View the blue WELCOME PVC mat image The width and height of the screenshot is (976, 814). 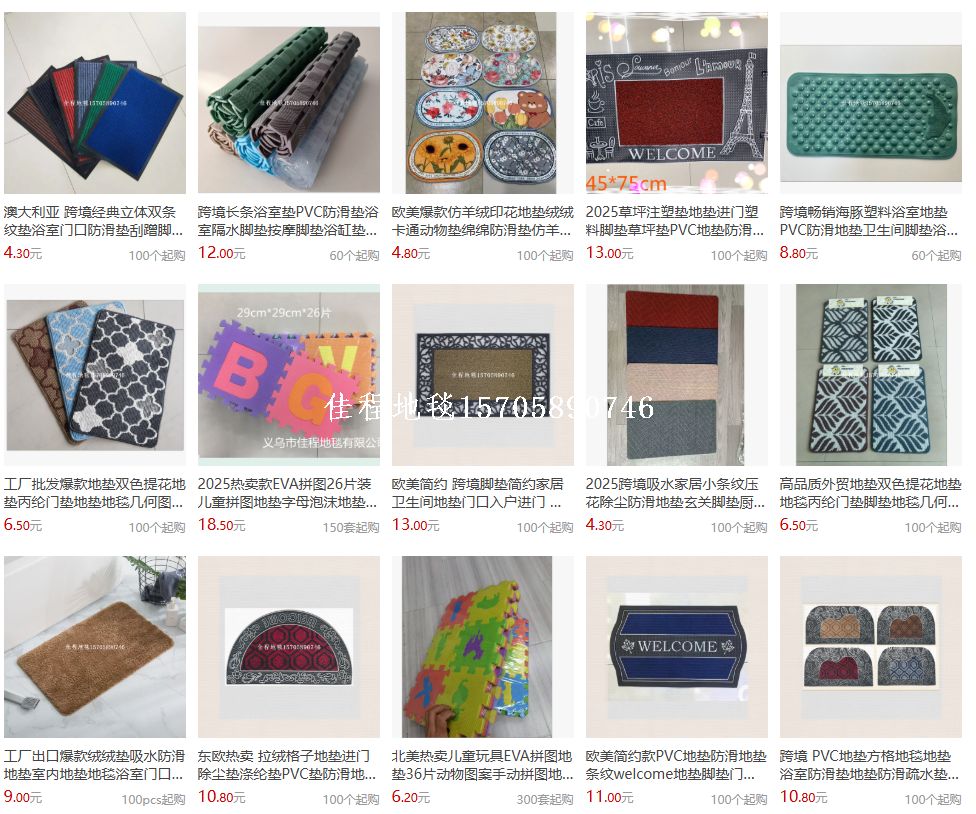coord(677,647)
